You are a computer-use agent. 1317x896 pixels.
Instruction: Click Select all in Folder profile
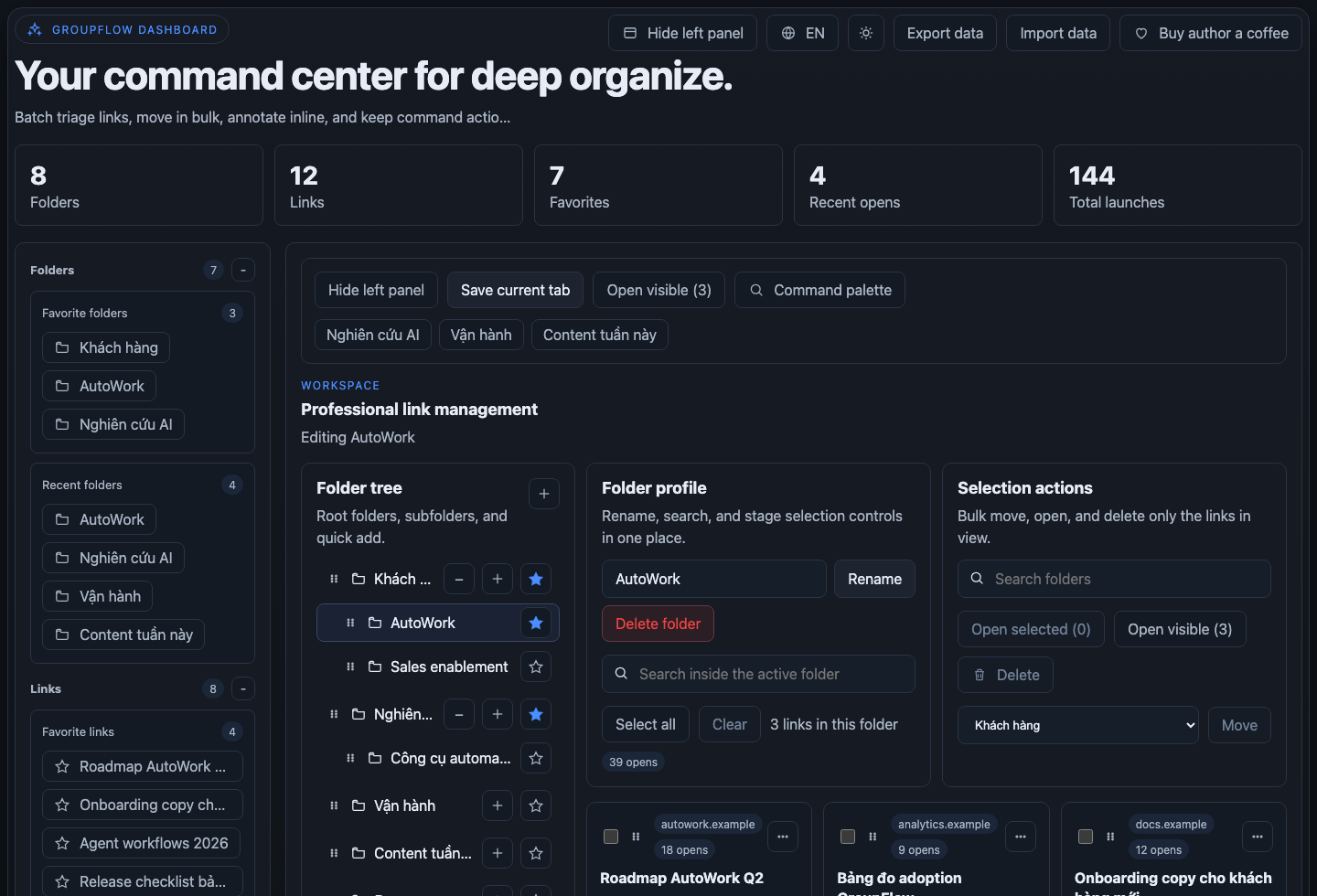click(x=646, y=724)
